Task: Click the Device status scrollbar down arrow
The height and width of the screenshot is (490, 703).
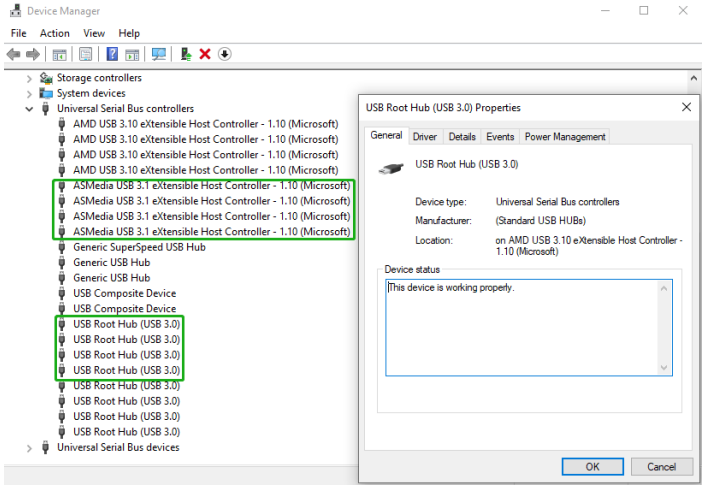Action: coord(664,368)
